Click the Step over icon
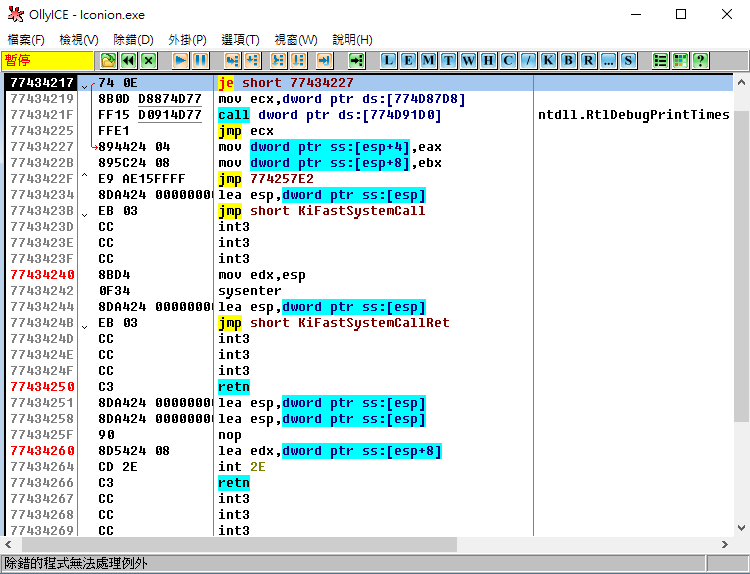750x574 pixels. coord(253,61)
